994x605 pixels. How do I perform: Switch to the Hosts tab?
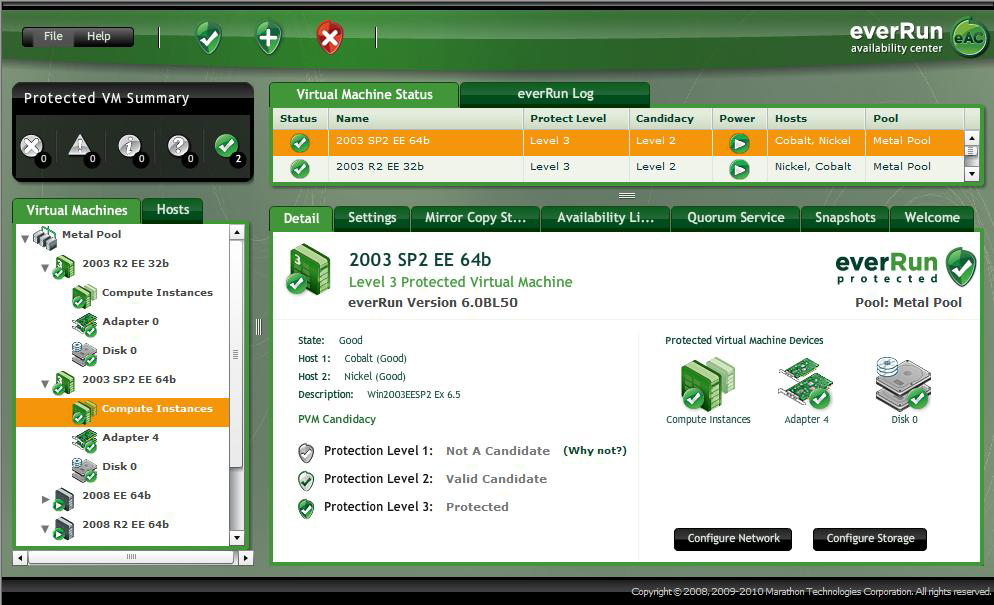click(172, 209)
